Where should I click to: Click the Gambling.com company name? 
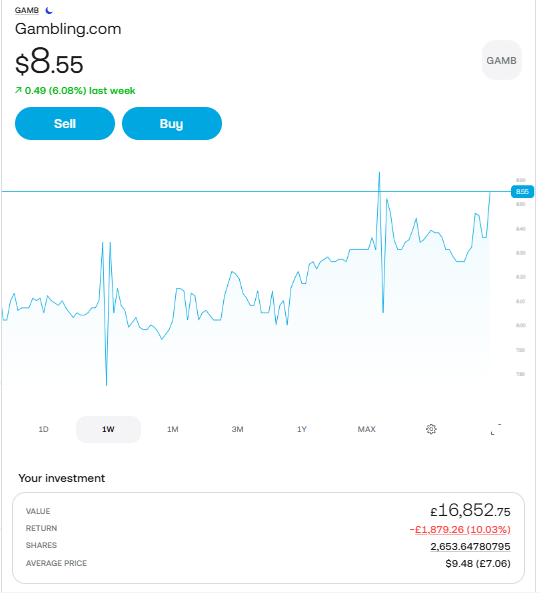click(68, 29)
